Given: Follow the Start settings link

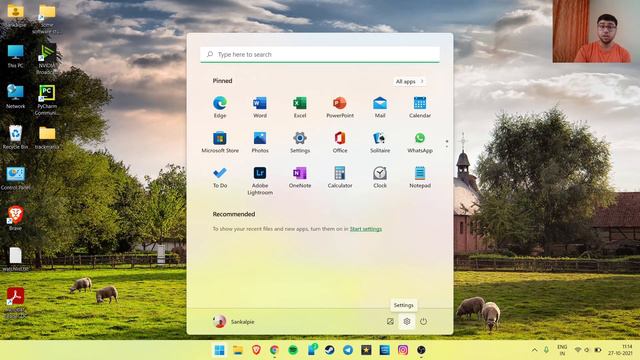Looking at the screenshot, I should click(x=366, y=229).
